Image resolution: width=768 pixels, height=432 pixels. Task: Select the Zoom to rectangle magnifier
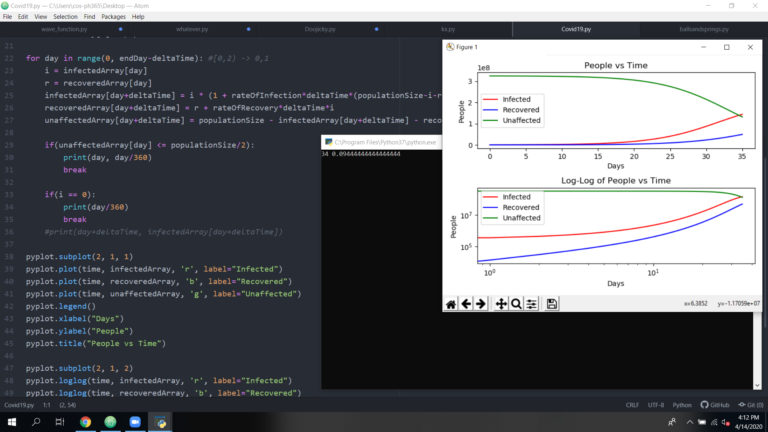516,303
